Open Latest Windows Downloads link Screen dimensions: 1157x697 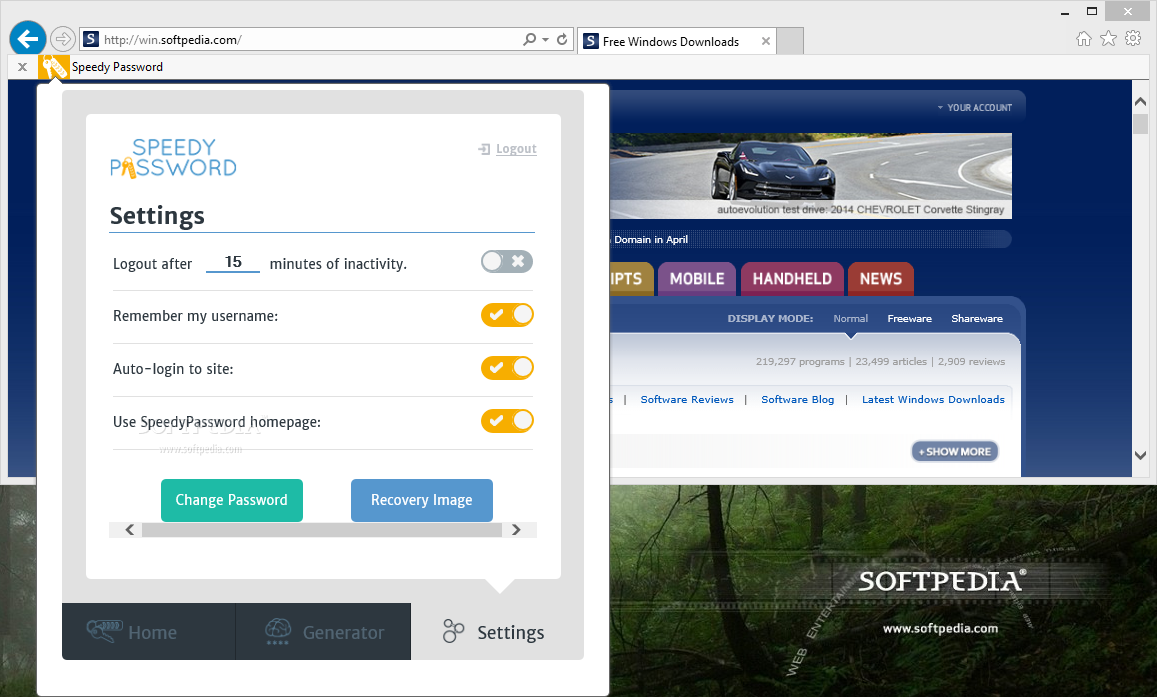(933, 400)
